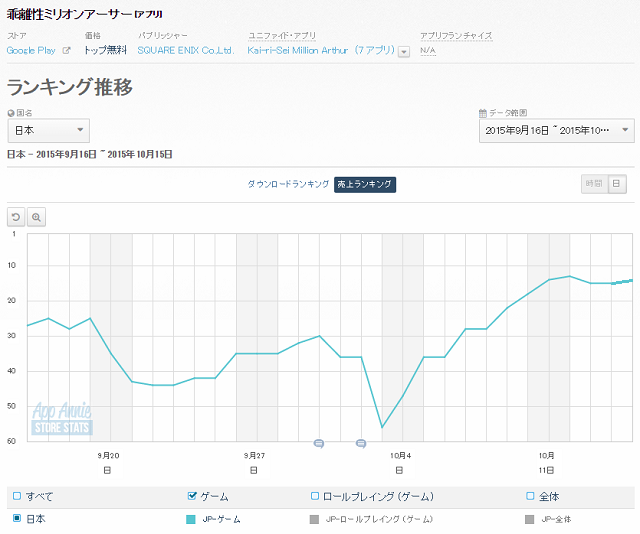Switch to hourly 時間 view
Viewport: 640px width, 534px height.
(594, 184)
